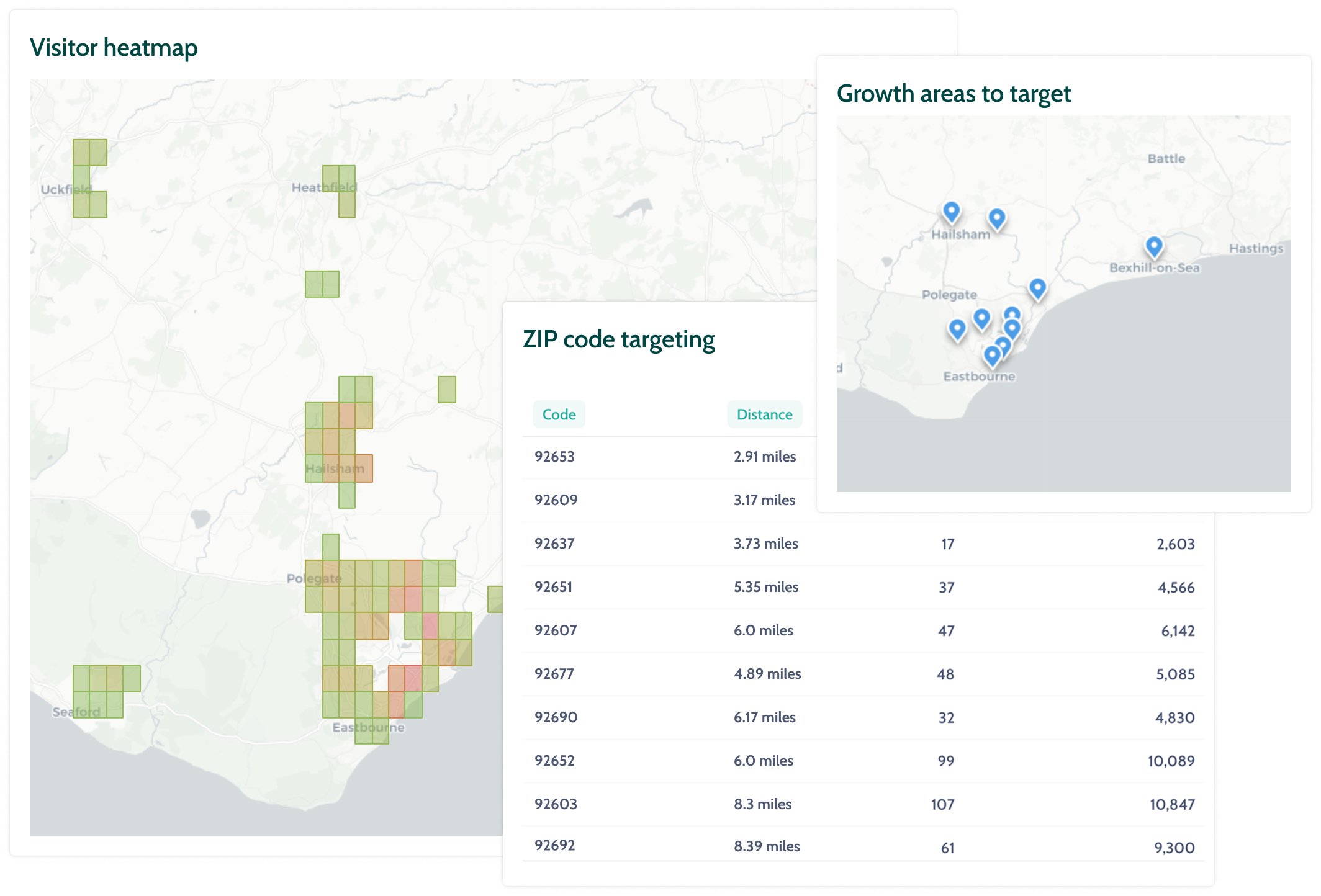The width and height of the screenshot is (1321, 896).
Task: Click the 92652 ZIP code entry
Action: pos(554,761)
